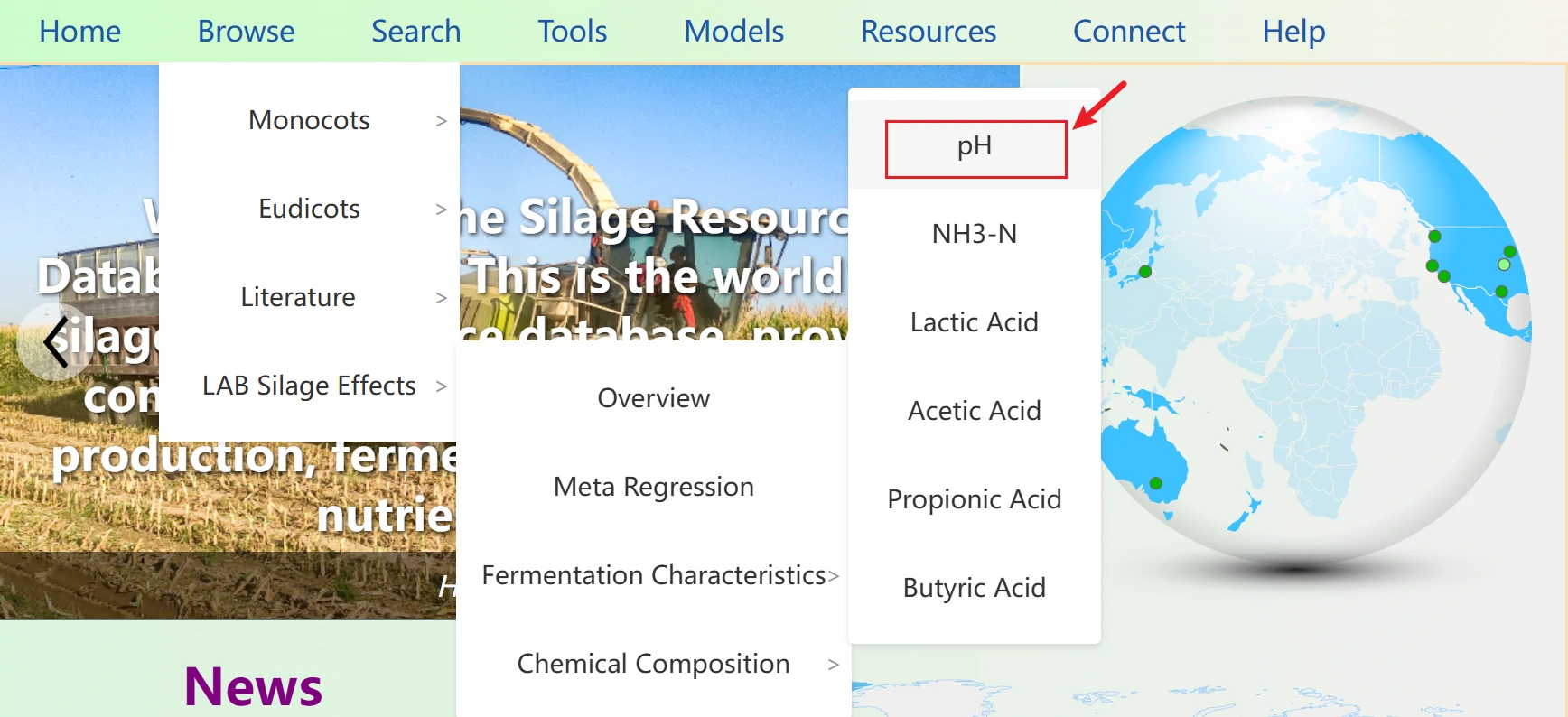Open the Literature submenu arrow
Viewport: 1568px width, 717px height.
click(x=441, y=298)
